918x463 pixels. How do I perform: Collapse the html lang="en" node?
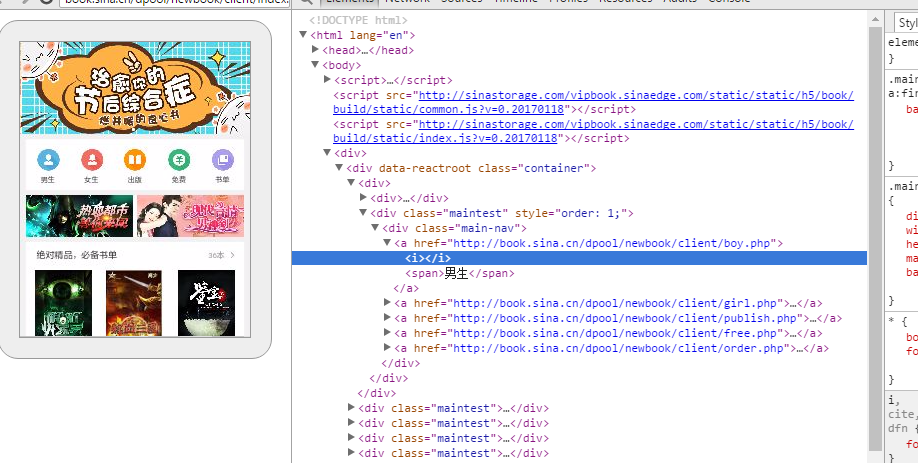point(303,35)
